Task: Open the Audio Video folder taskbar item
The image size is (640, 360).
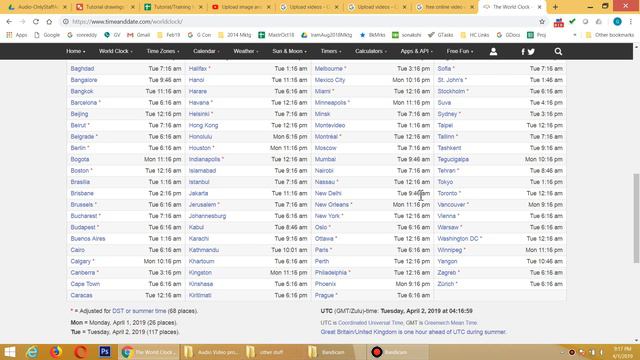Action: click(210, 352)
